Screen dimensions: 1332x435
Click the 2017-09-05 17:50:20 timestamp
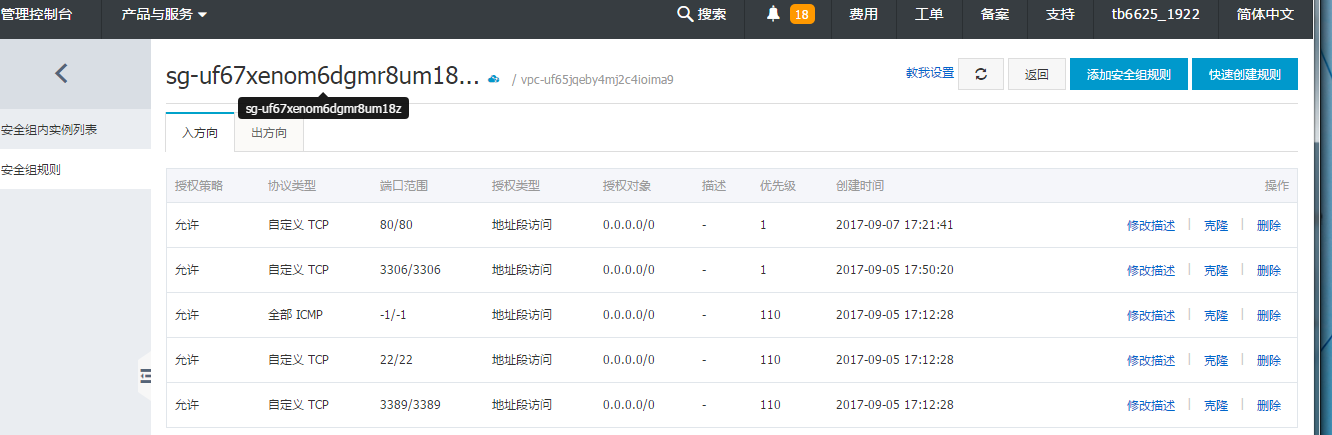click(894, 270)
